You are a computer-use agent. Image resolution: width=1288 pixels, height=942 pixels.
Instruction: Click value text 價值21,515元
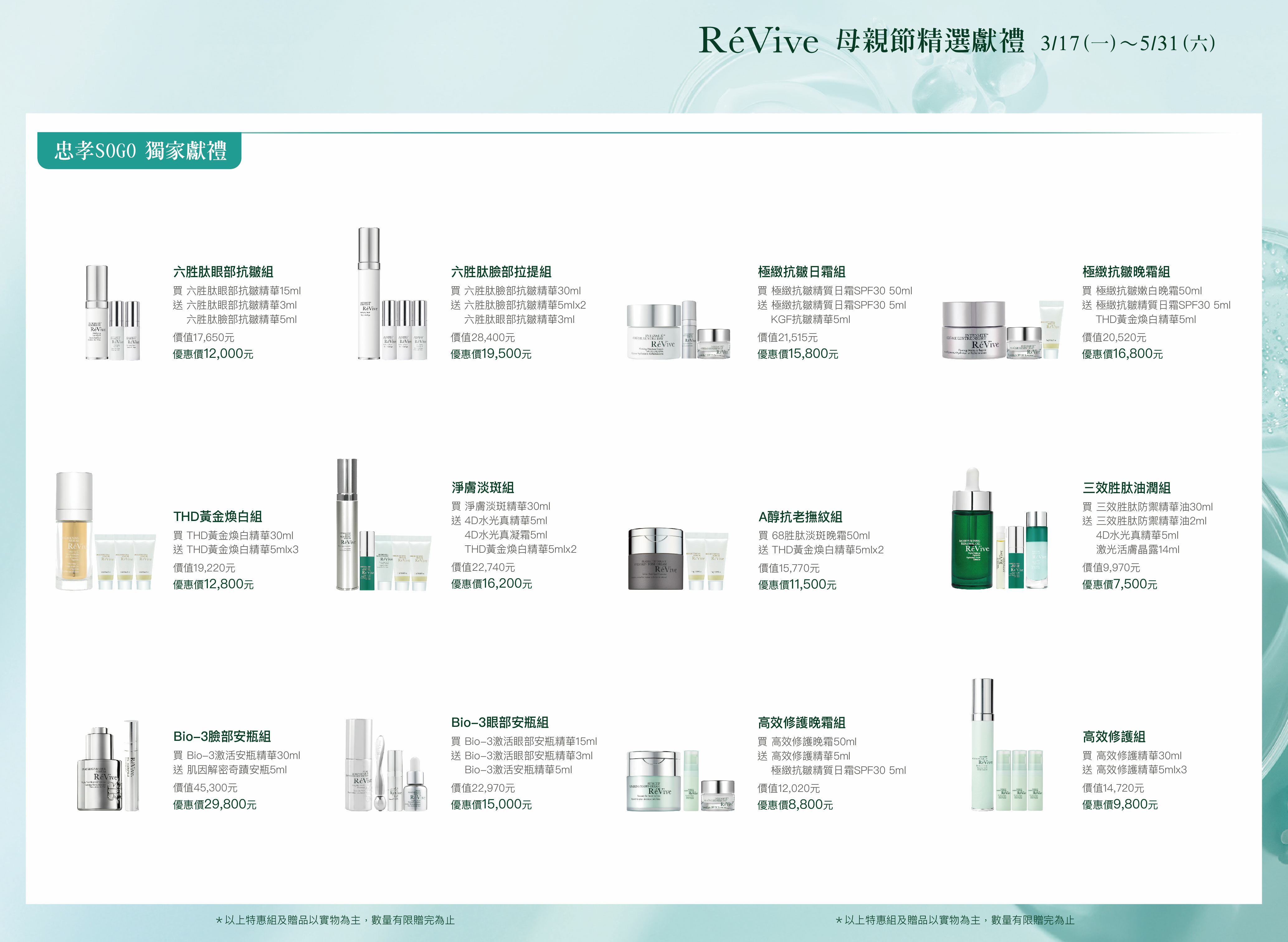787,338
